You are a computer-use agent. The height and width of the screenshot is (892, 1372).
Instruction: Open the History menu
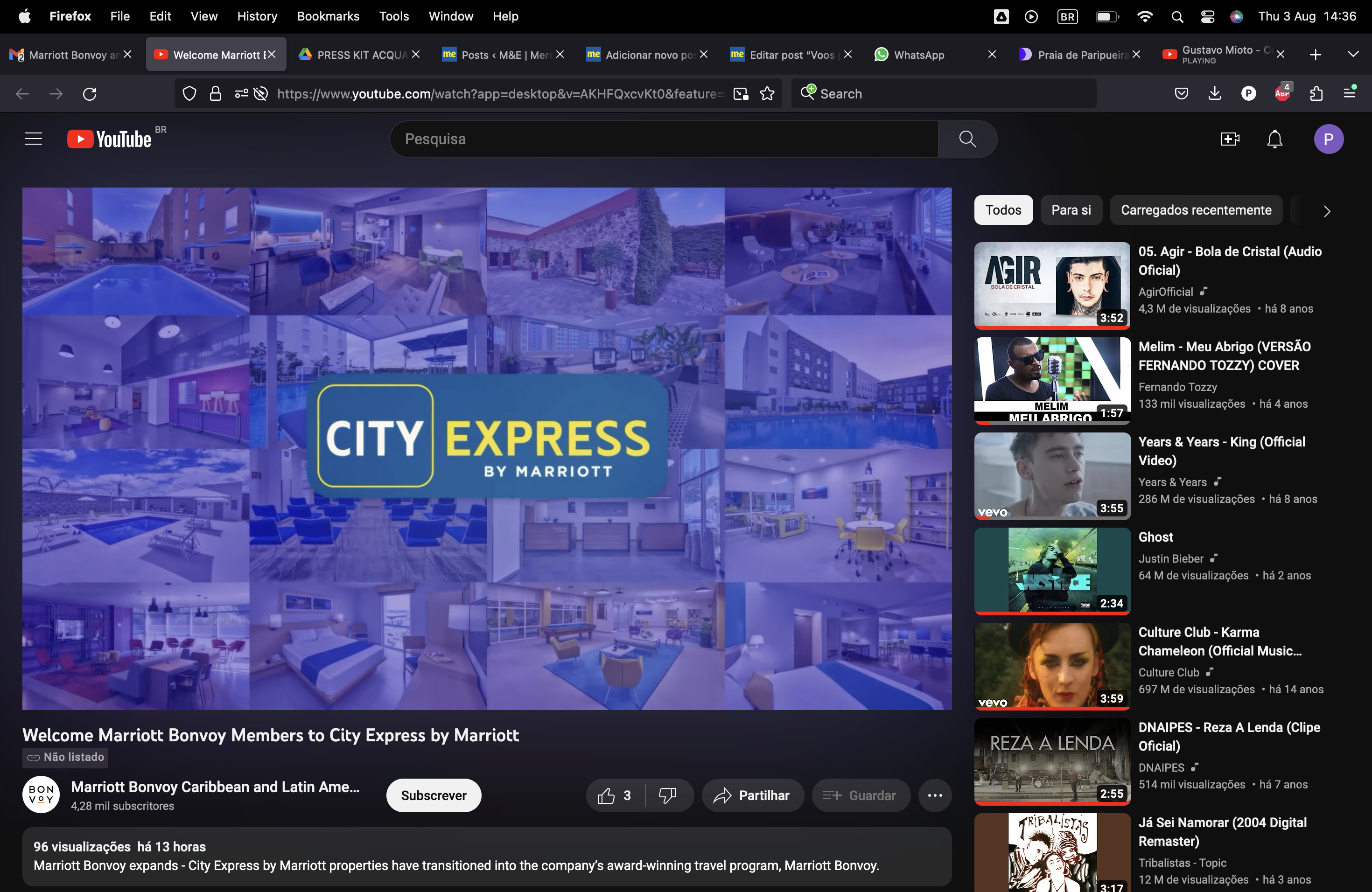click(x=257, y=17)
